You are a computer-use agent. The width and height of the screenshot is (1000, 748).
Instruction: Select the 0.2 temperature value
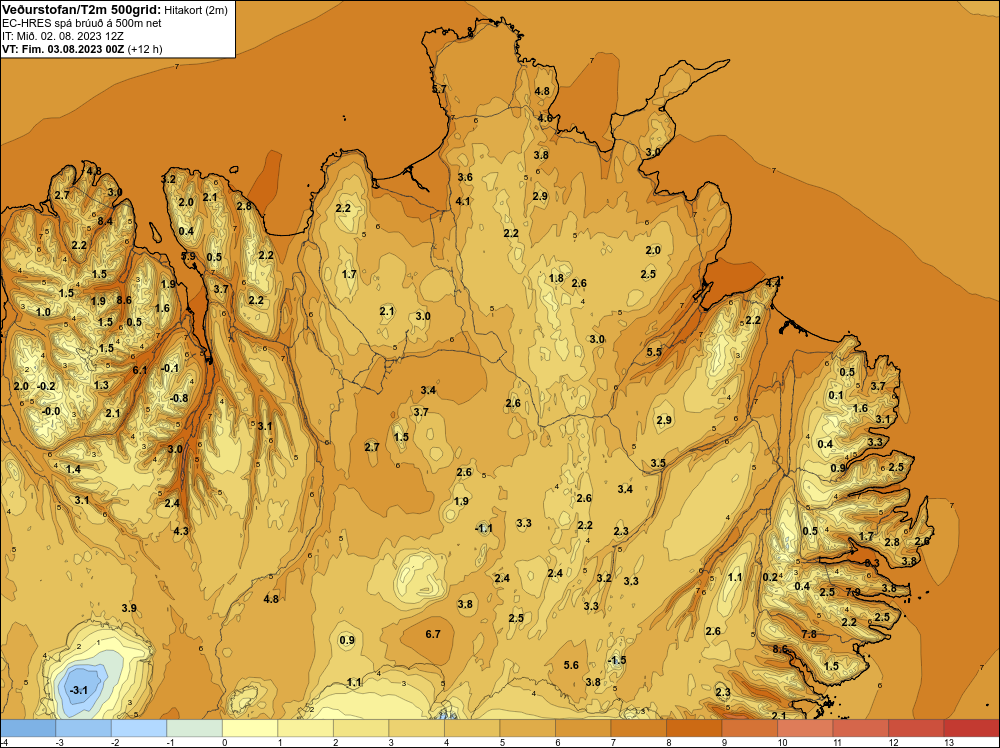coord(770,577)
